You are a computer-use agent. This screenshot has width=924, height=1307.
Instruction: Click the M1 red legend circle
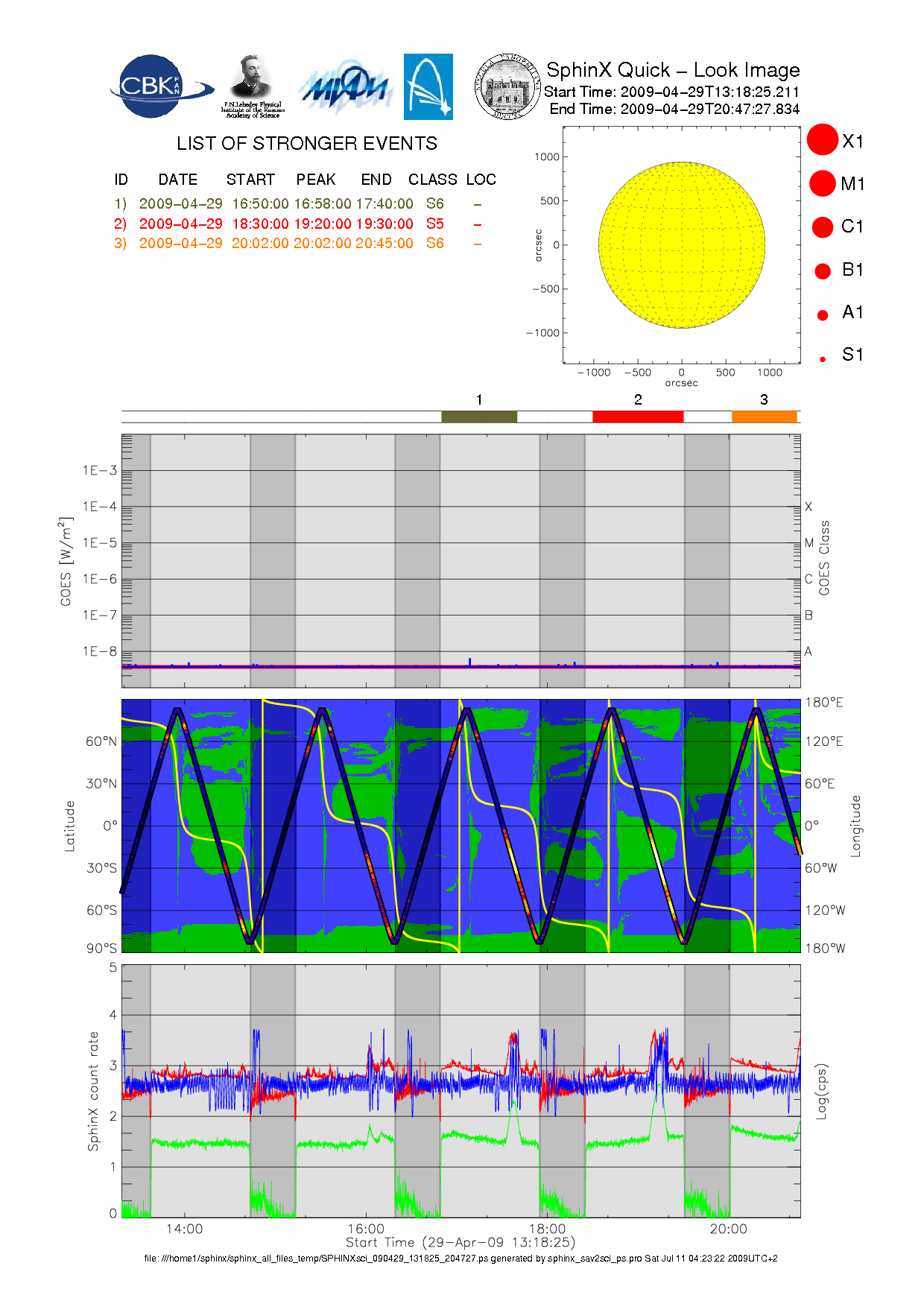823,183
